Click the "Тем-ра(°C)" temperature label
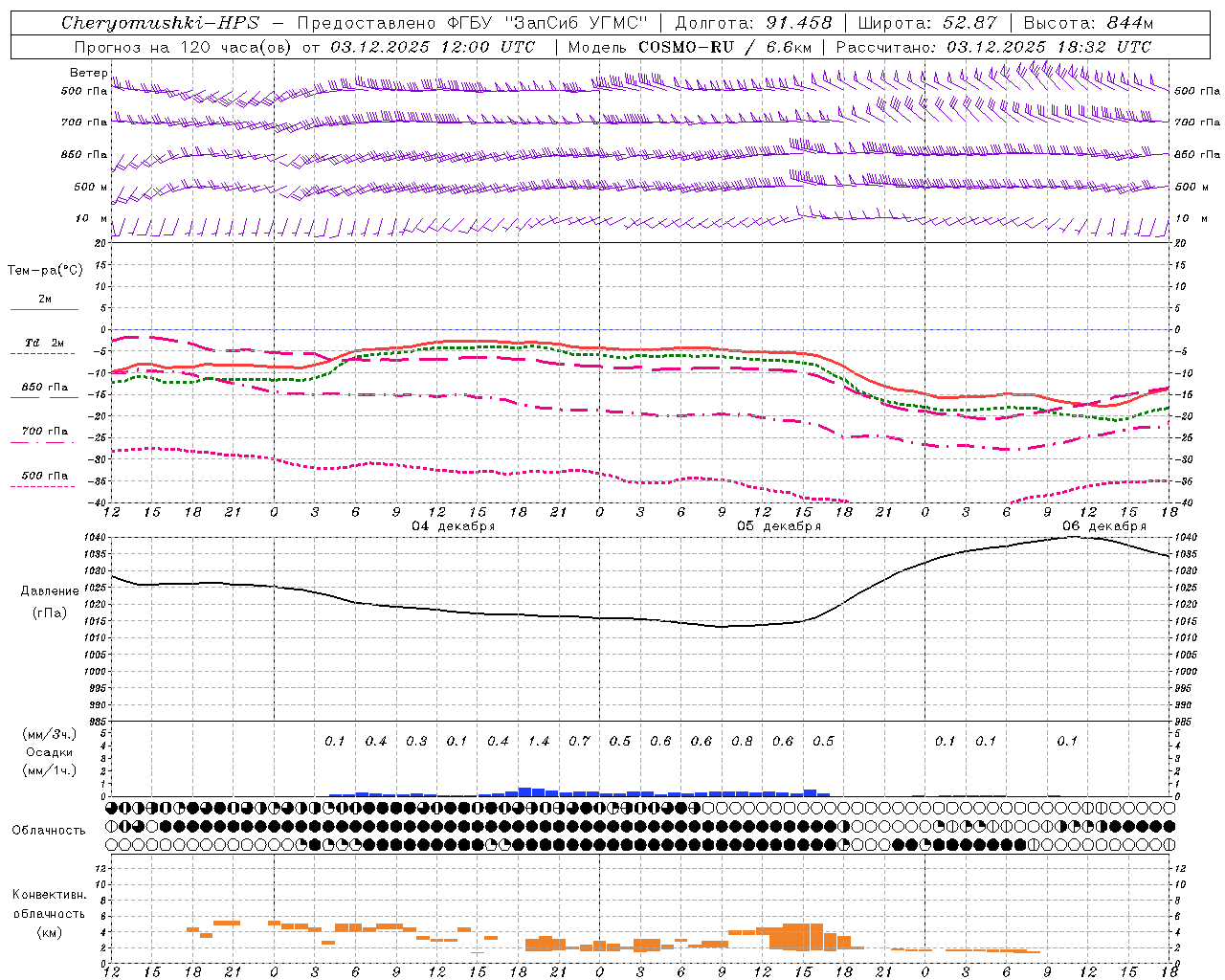The height and width of the screenshot is (980, 1225). (x=45, y=271)
